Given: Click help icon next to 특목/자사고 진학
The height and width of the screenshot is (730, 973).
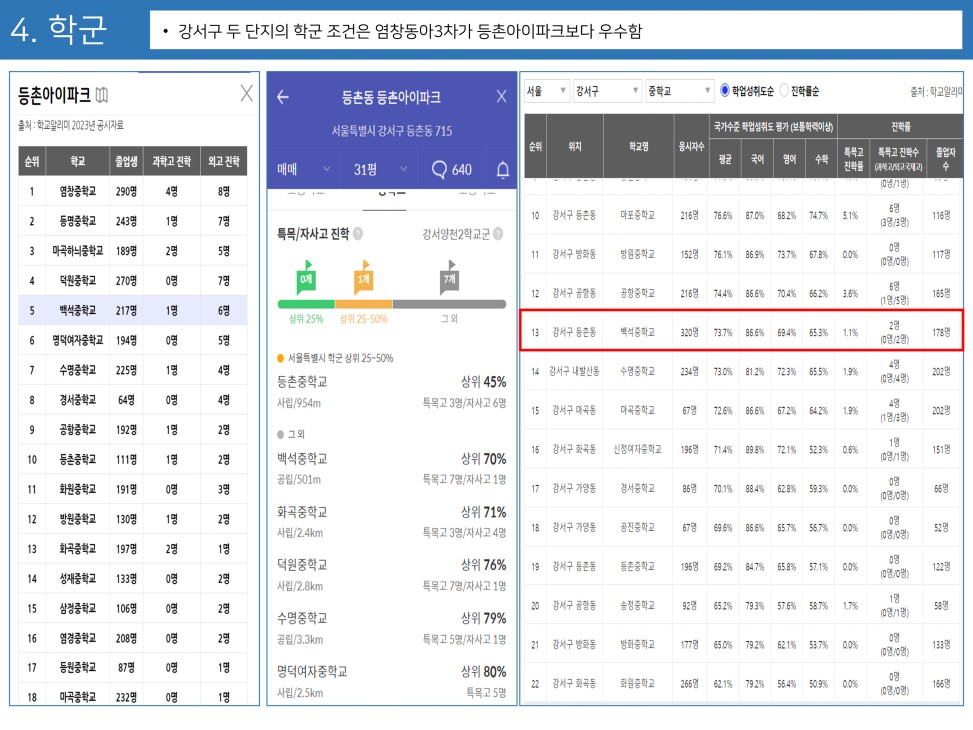Looking at the screenshot, I should tap(358, 234).
